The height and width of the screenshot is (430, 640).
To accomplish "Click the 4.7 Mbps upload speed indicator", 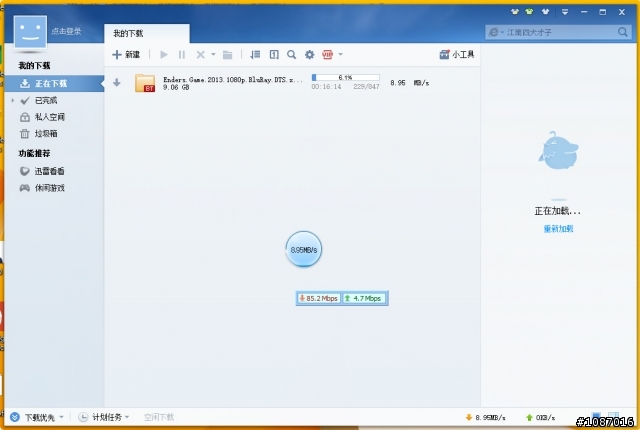I will point(364,298).
